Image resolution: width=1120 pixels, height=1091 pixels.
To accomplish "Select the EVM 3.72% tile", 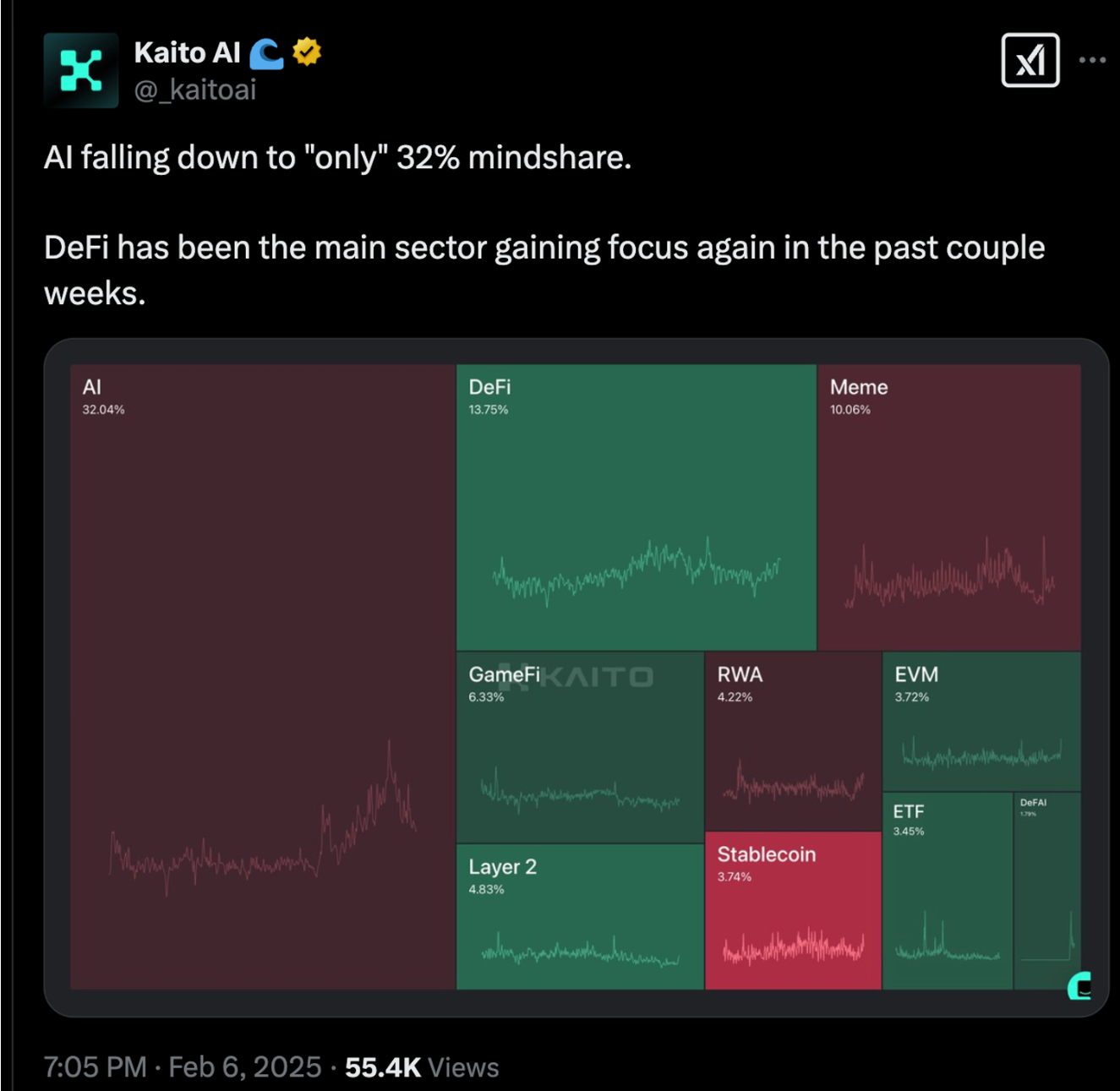I will point(981,721).
